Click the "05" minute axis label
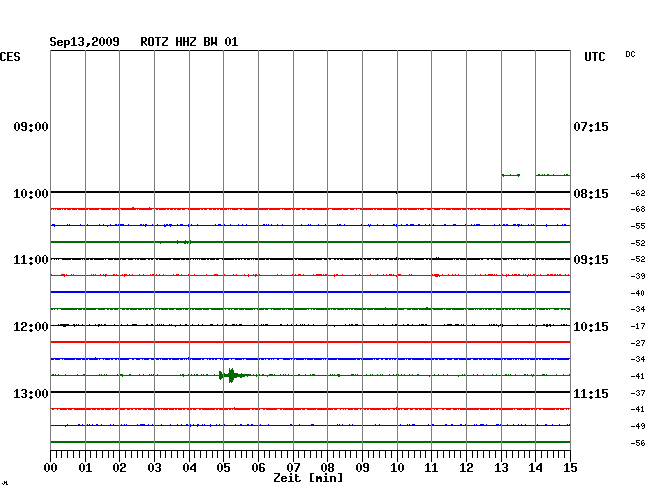Image resolution: width=650 pixels, height=494 pixels. point(223,468)
